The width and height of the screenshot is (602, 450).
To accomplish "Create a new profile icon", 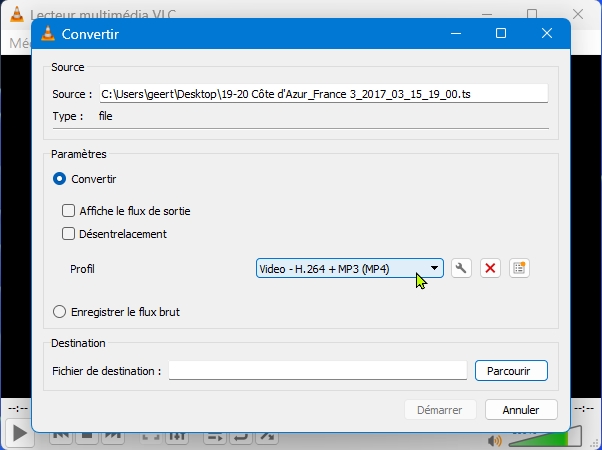I will point(519,268).
